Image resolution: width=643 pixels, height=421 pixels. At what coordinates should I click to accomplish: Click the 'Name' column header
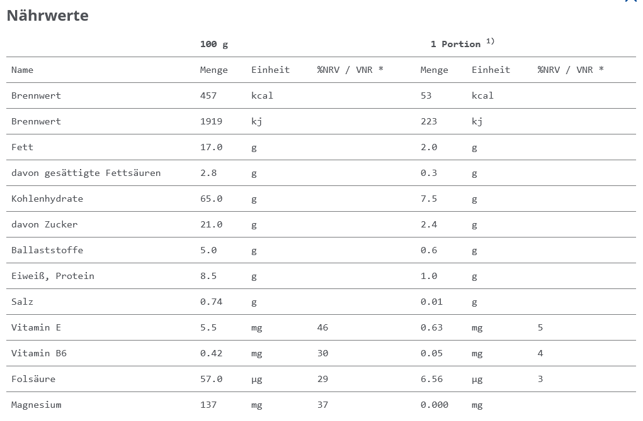pyautogui.click(x=22, y=70)
